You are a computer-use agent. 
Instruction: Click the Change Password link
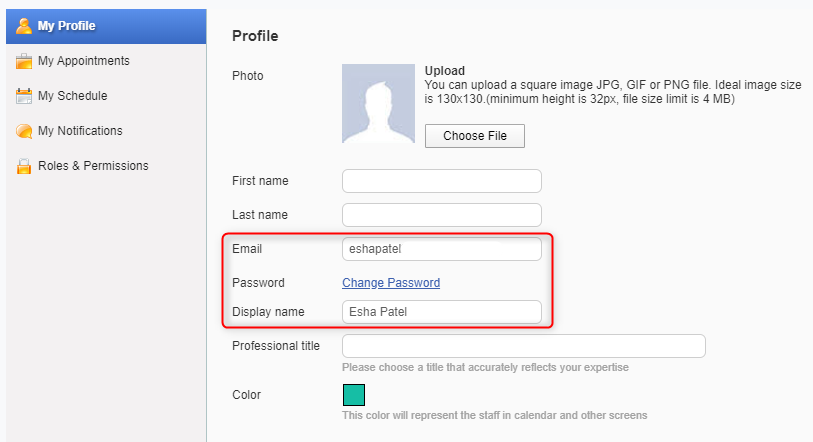coord(391,283)
